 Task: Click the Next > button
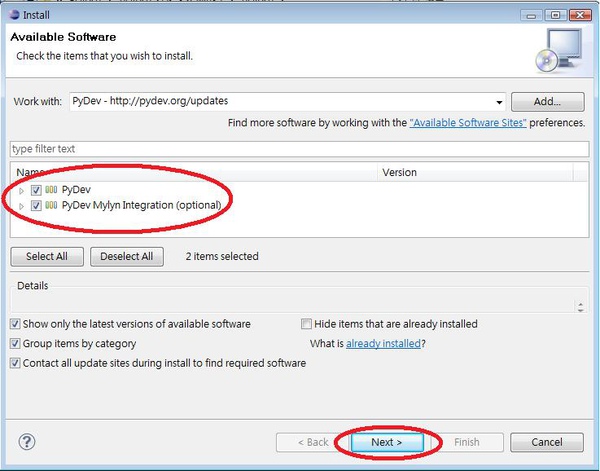[x=387, y=442]
